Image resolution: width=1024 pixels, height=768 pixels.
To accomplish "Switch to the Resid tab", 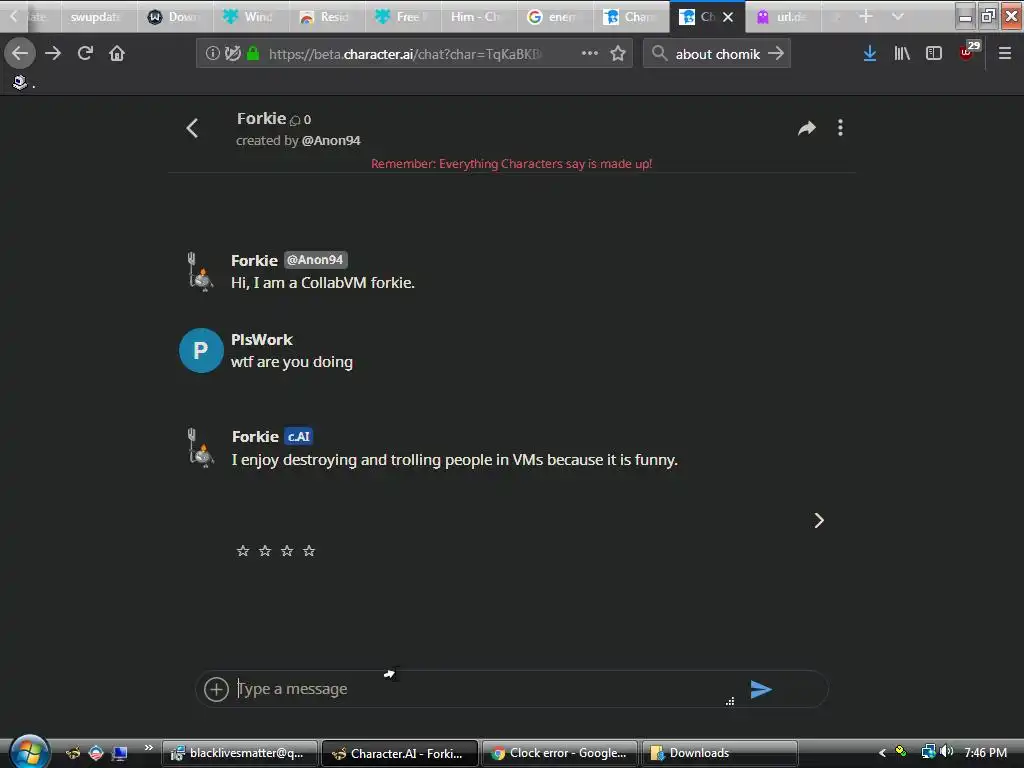I will (325, 16).
